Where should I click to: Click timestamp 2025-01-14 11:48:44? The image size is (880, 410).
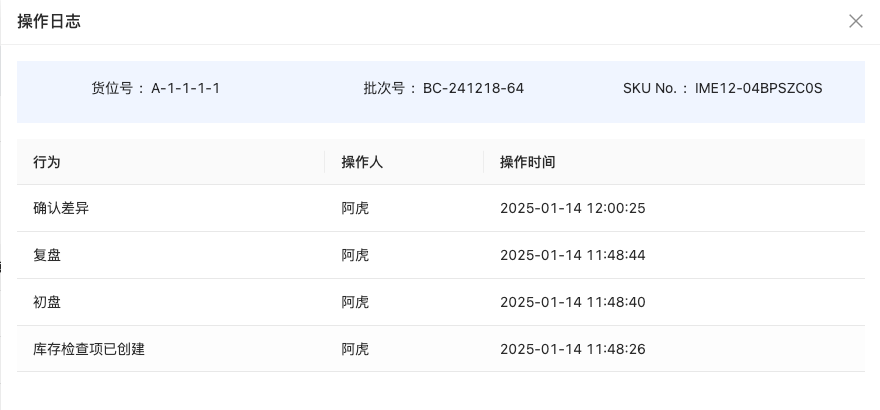(573, 255)
